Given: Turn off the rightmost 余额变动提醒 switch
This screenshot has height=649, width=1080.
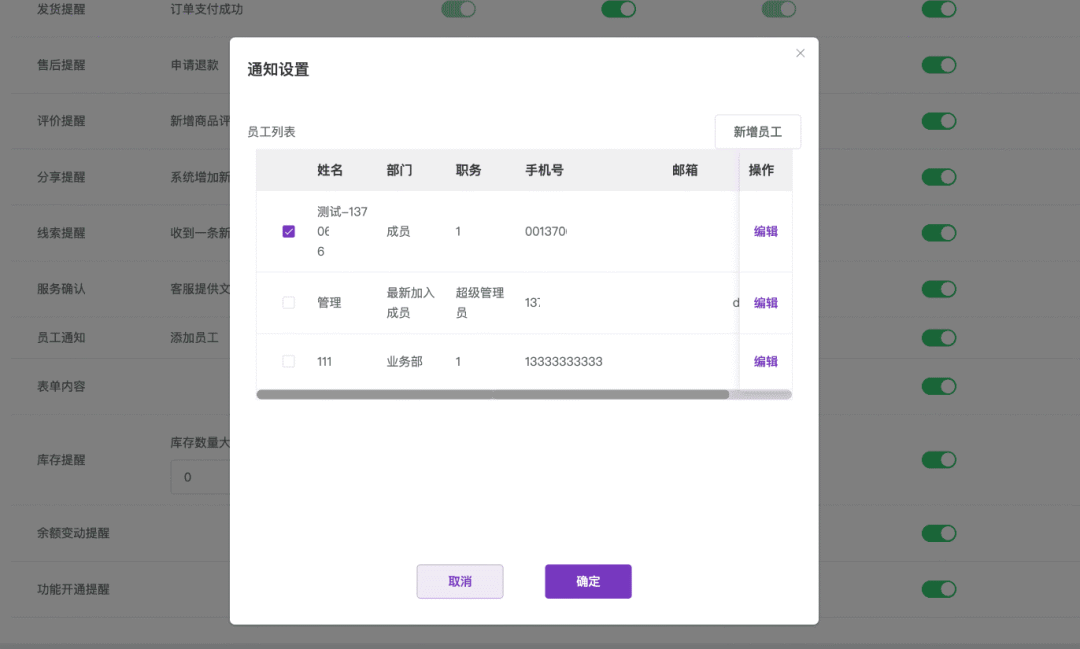Looking at the screenshot, I should click(938, 533).
